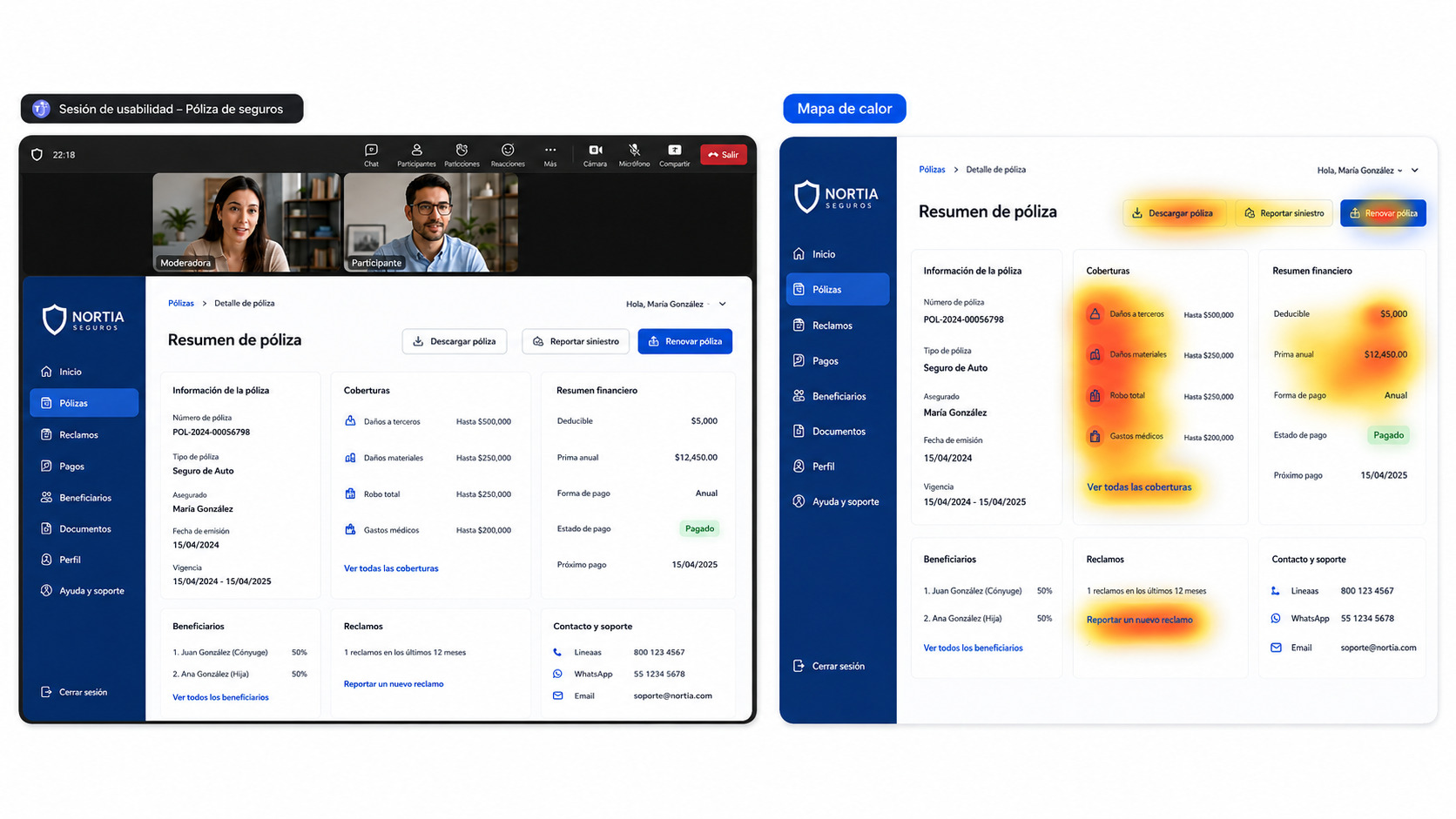Image resolution: width=1456 pixels, height=819 pixels.
Task: Open the Más options in meeting toolbar
Action: point(550,155)
